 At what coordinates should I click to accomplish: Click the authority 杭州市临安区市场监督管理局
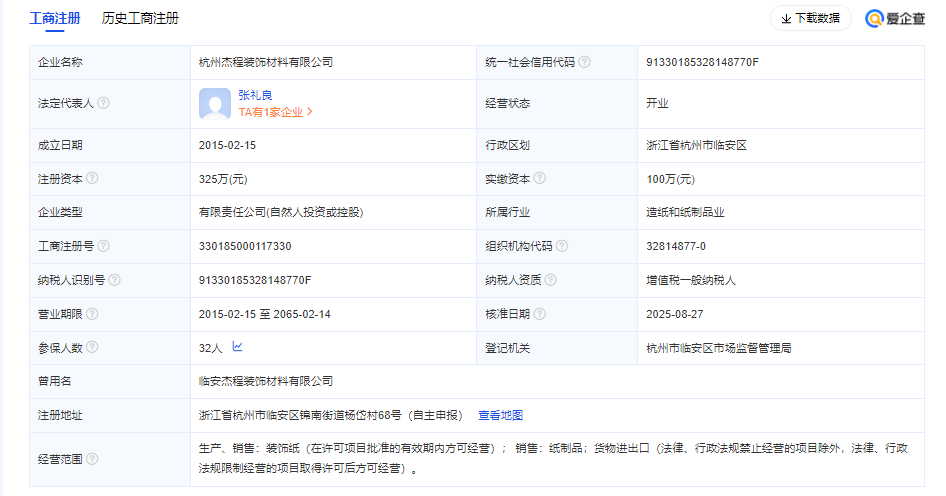point(719,348)
